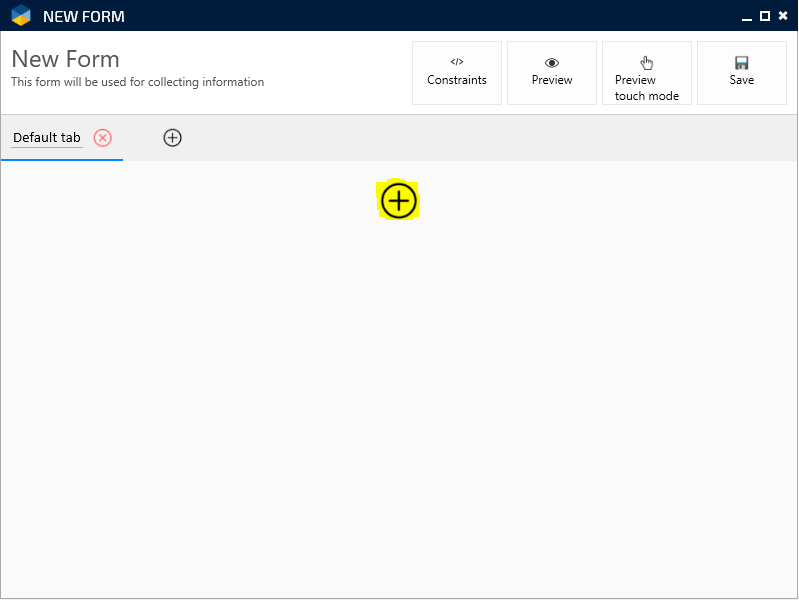Save the form using the Save label
The height and width of the screenshot is (600, 799).
point(742,80)
